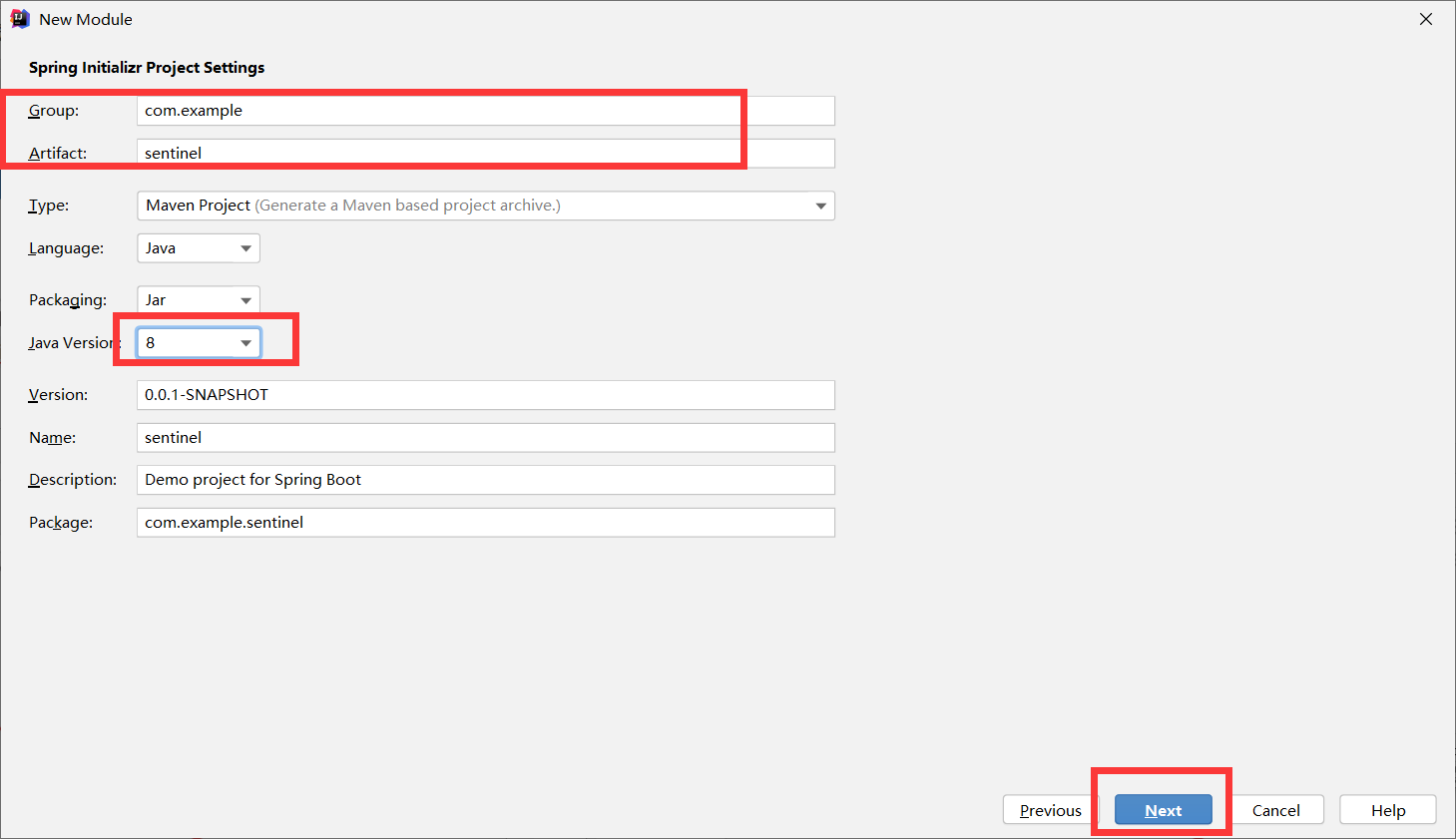The height and width of the screenshot is (839, 1456).
Task: Focus the Artifact input field
Action: coord(485,154)
